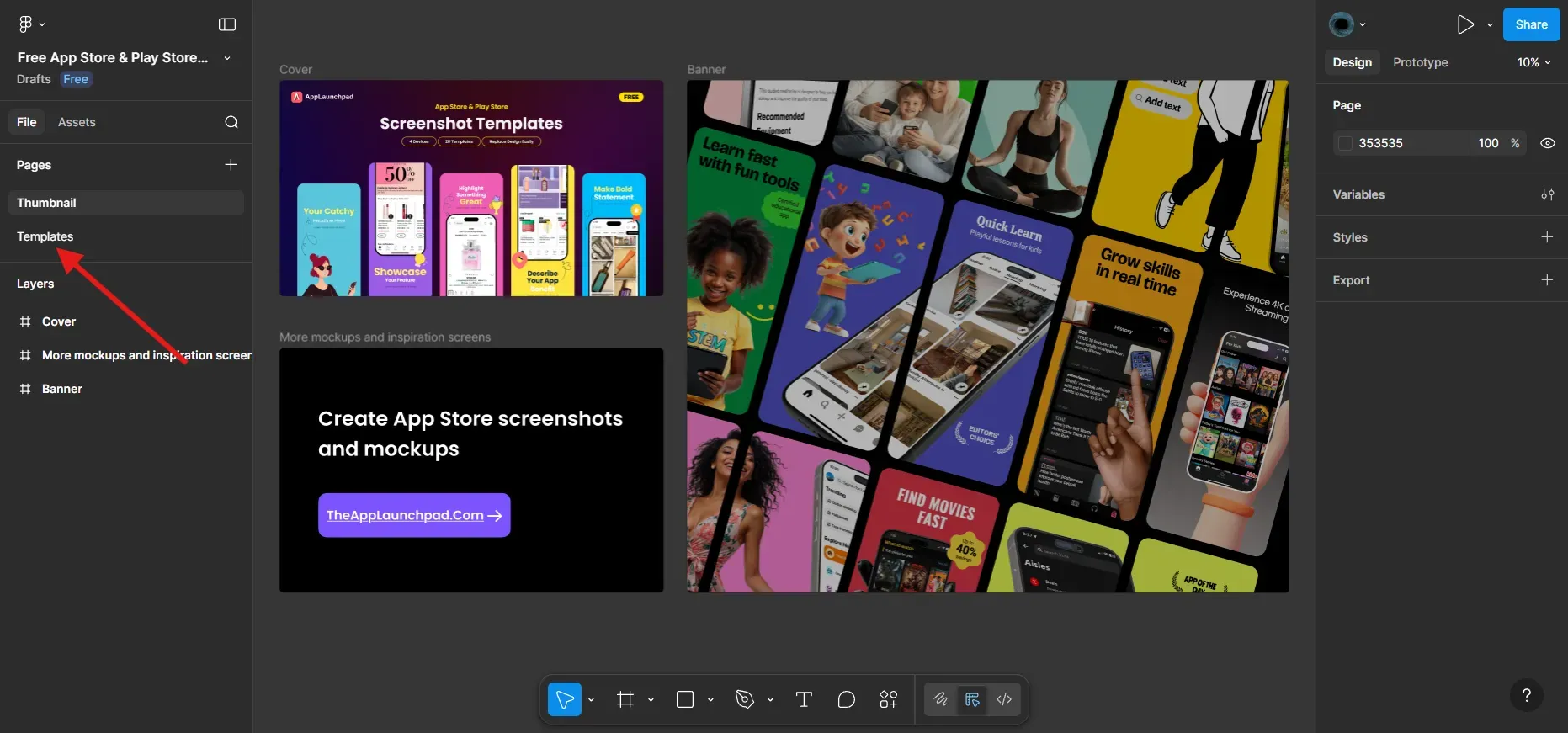Select the Text tool
The width and height of the screenshot is (1568, 733).
click(804, 699)
